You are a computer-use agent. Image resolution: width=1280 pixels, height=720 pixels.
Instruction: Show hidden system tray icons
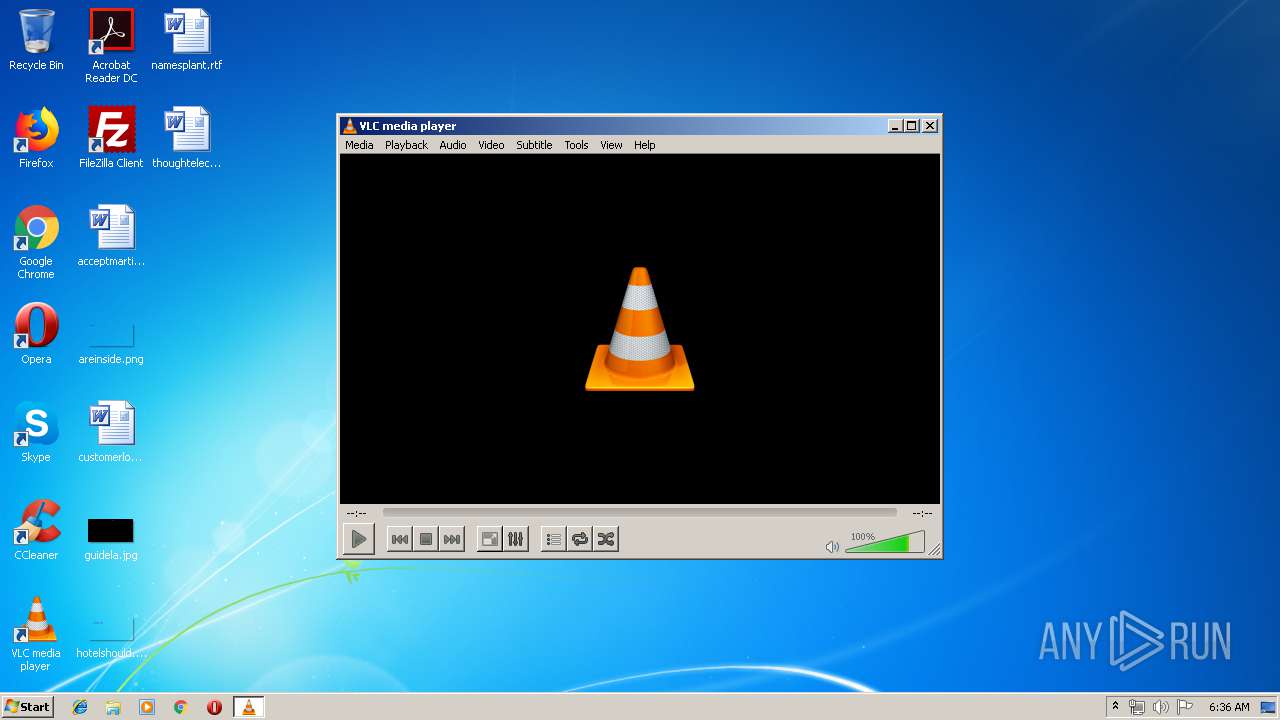pos(1115,707)
